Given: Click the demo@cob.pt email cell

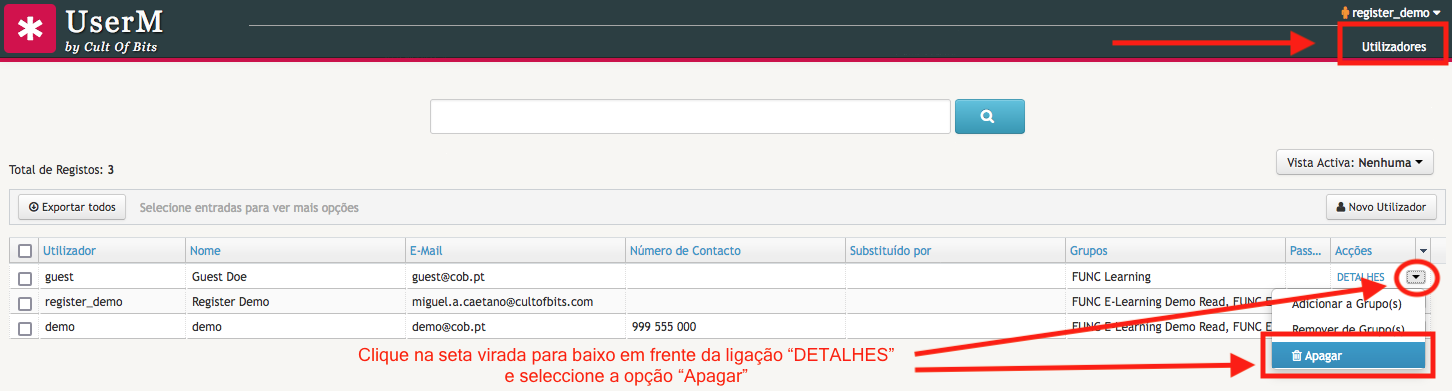Looking at the screenshot, I should [x=448, y=326].
